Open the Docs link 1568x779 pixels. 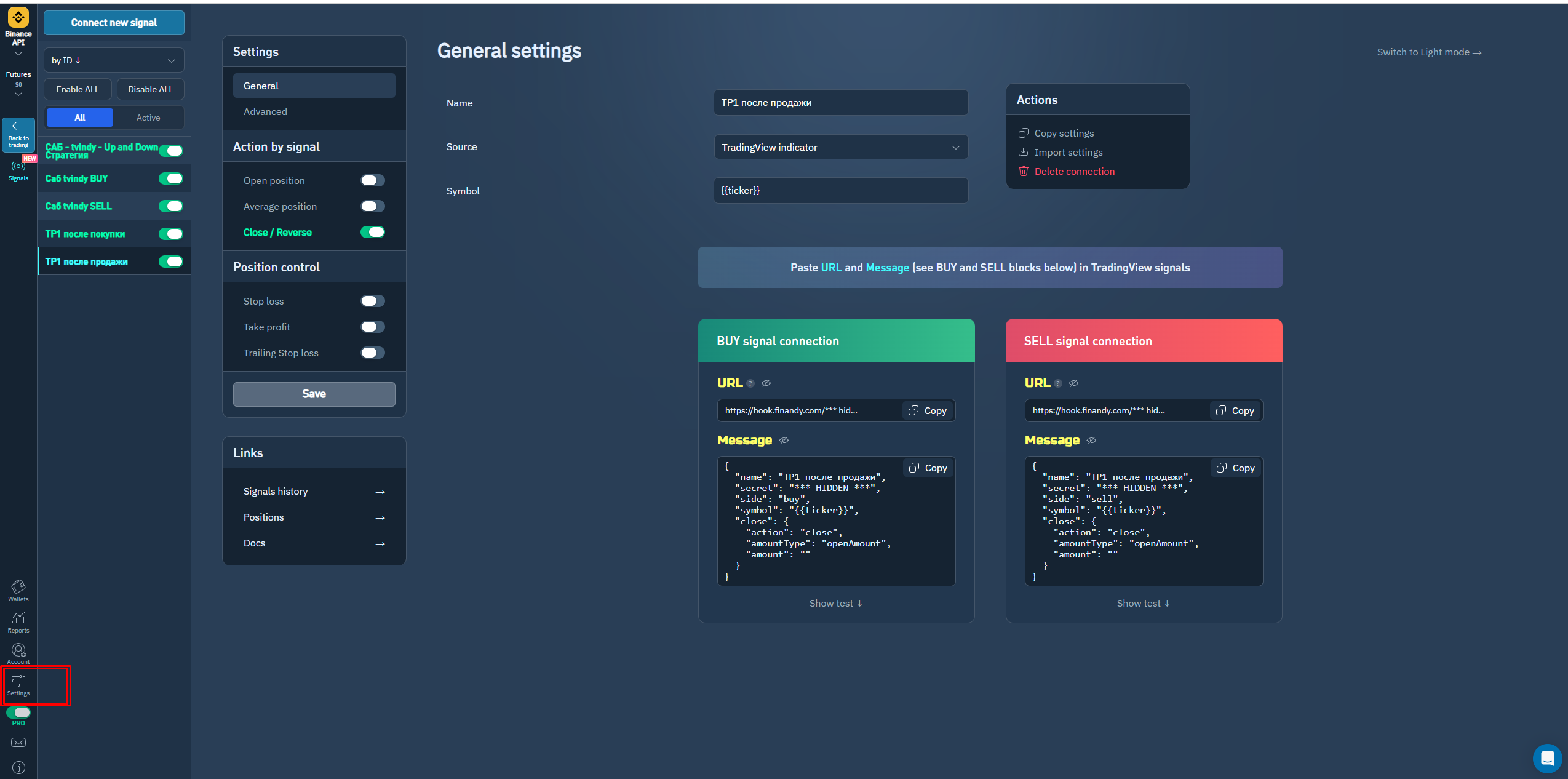[x=314, y=543]
